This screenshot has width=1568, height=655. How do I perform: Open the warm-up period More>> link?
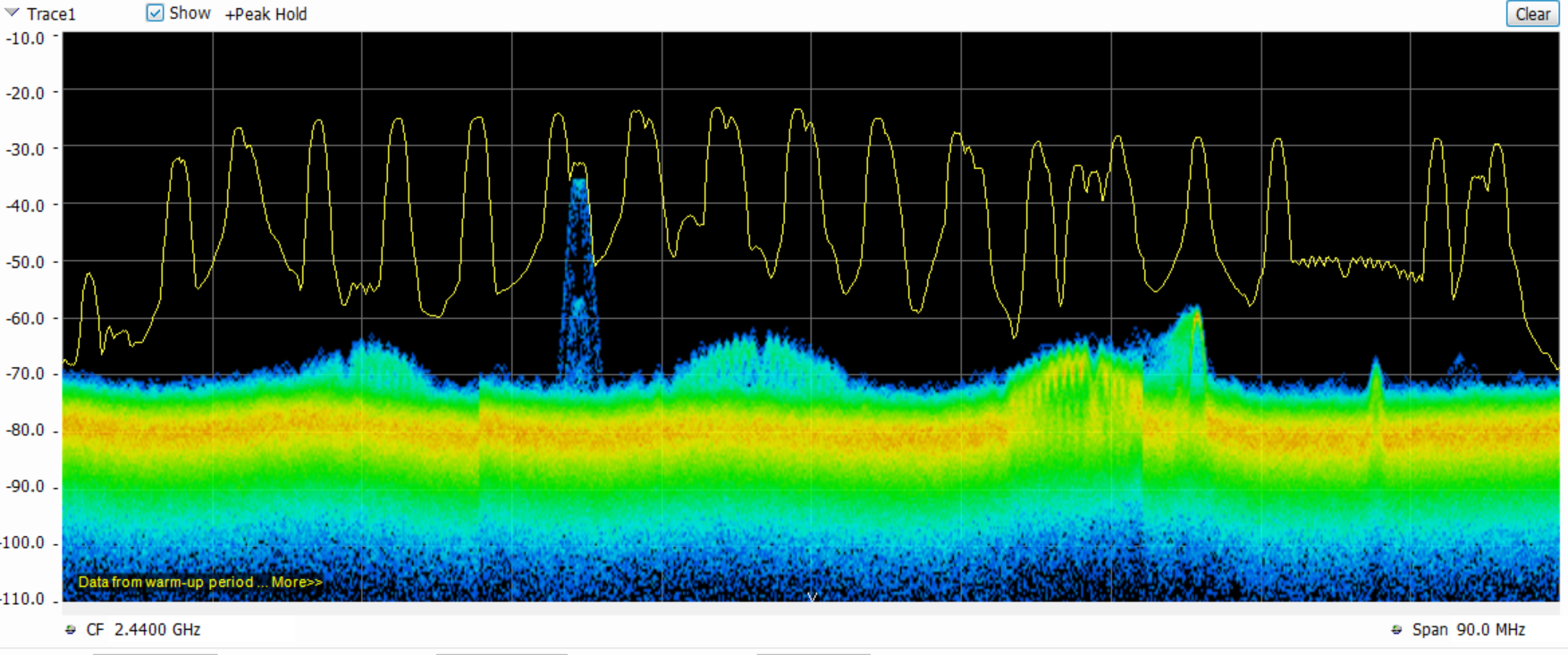296,582
